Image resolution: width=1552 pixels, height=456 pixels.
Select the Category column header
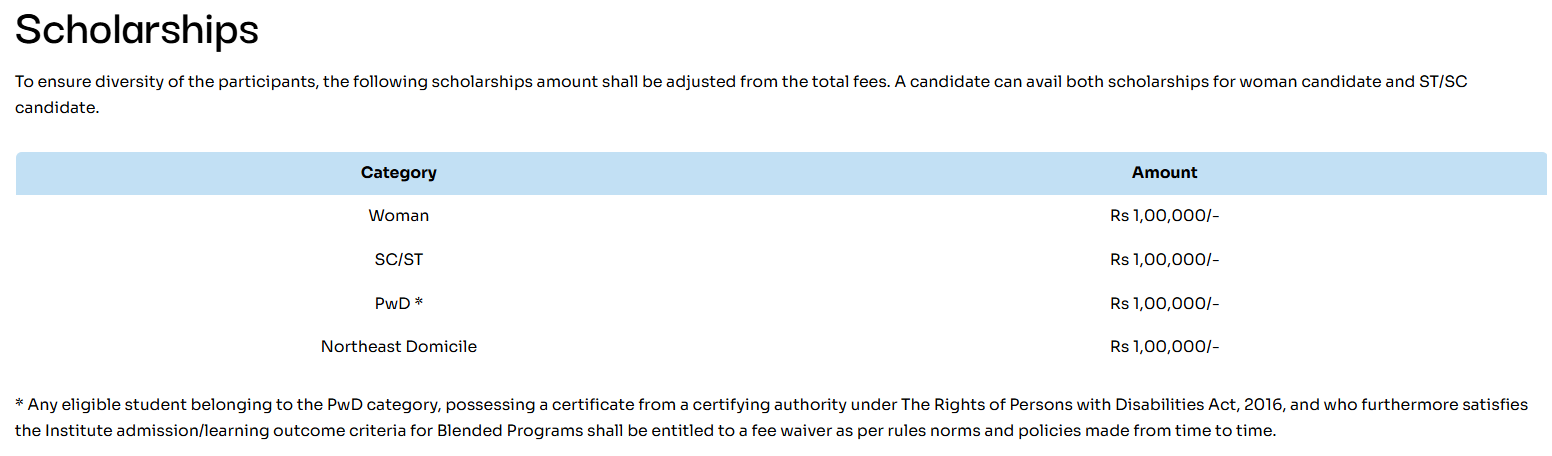(x=399, y=172)
